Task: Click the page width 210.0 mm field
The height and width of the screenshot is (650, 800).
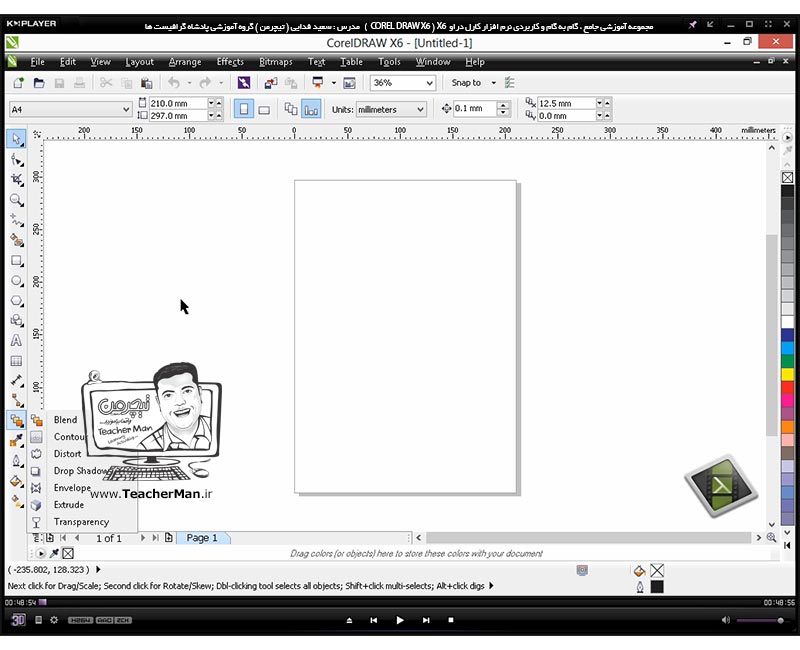Action: click(x=178, y=103)
